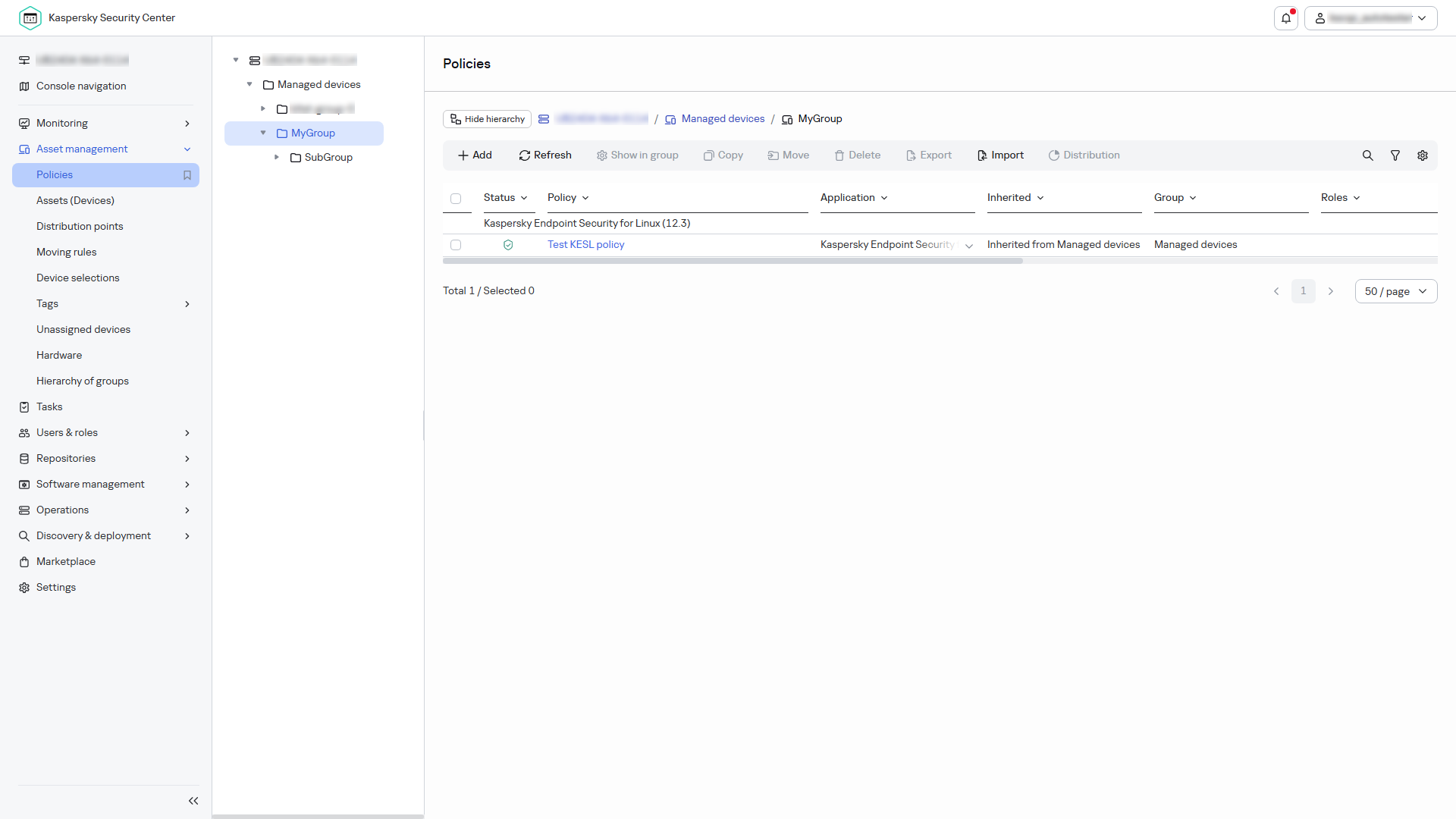Screen dimensions: 1456x819
Task: Add a new policy
Action: tap(475, 155)
